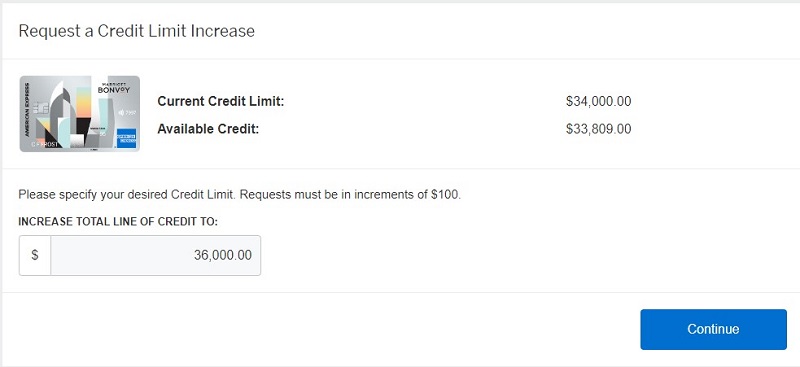
Task: Click the desired credit limit input field
Action: [x=156, y=255]
